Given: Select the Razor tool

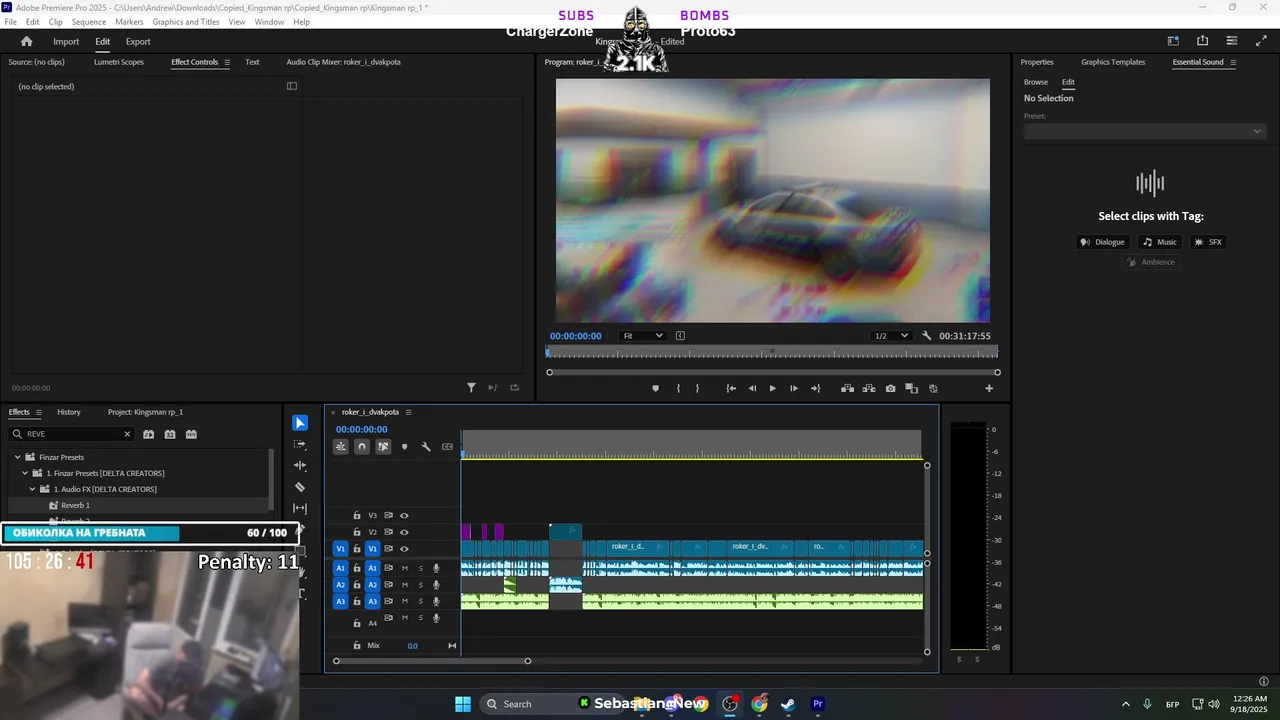Looking at the screenshot, I should point(300,487).
